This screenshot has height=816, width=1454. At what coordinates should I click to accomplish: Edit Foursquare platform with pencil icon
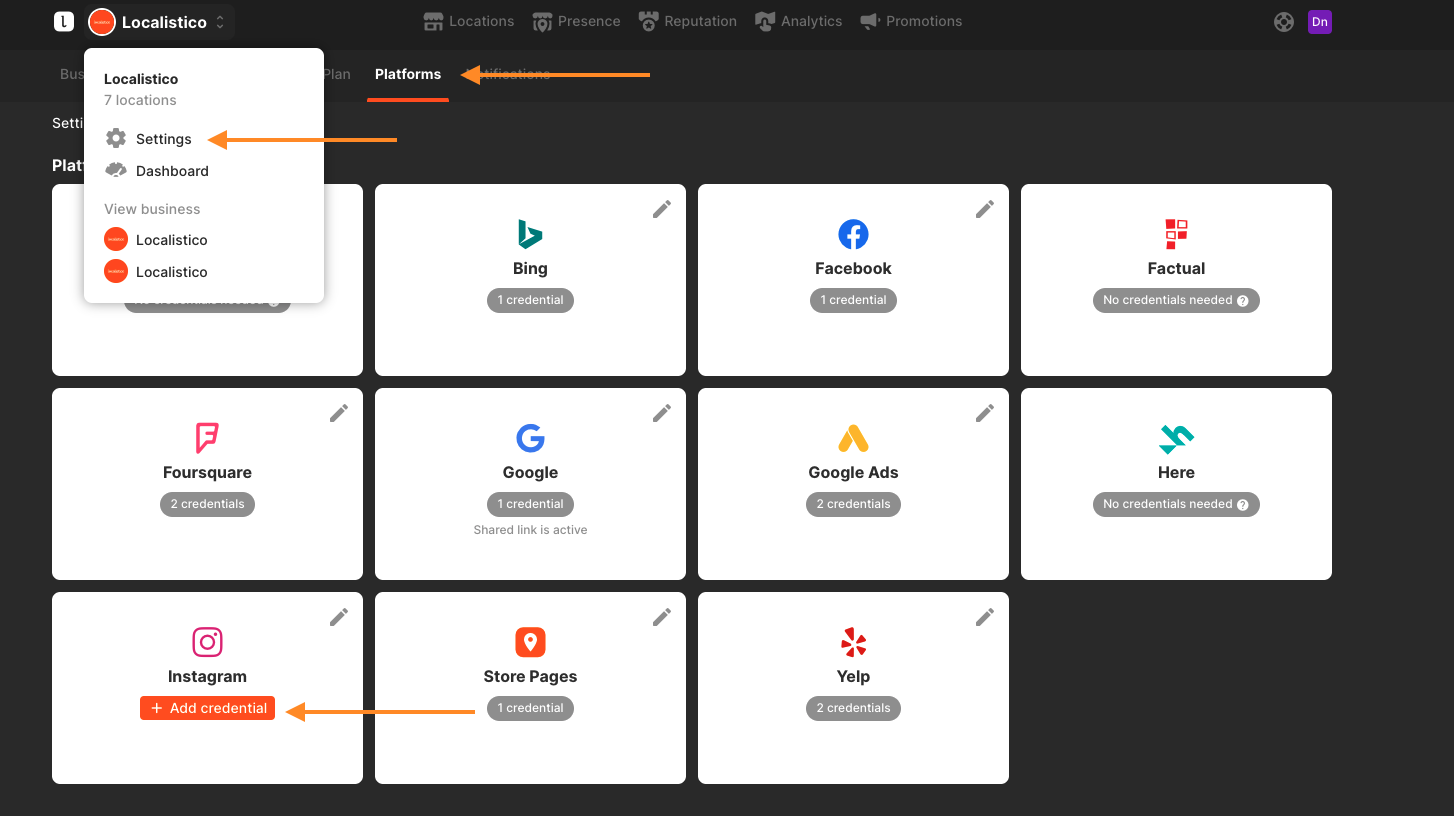tap(339, 413)
